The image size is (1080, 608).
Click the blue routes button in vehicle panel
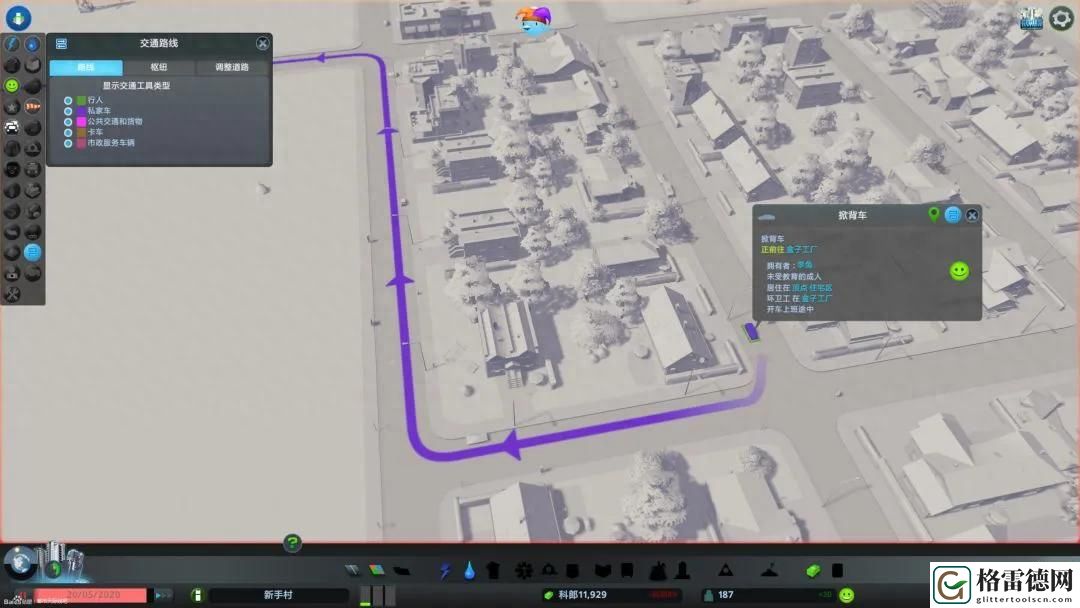click(x=953, y=215)
